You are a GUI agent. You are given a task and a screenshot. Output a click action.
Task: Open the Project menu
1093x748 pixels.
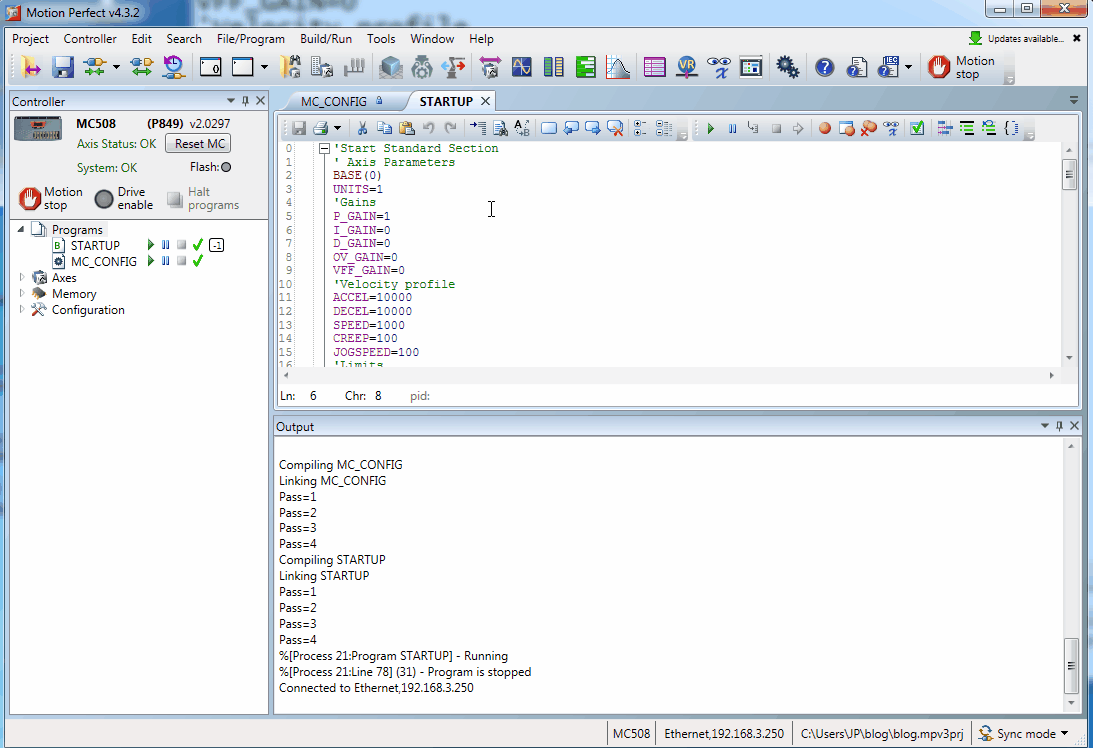(x=31, y=39)
